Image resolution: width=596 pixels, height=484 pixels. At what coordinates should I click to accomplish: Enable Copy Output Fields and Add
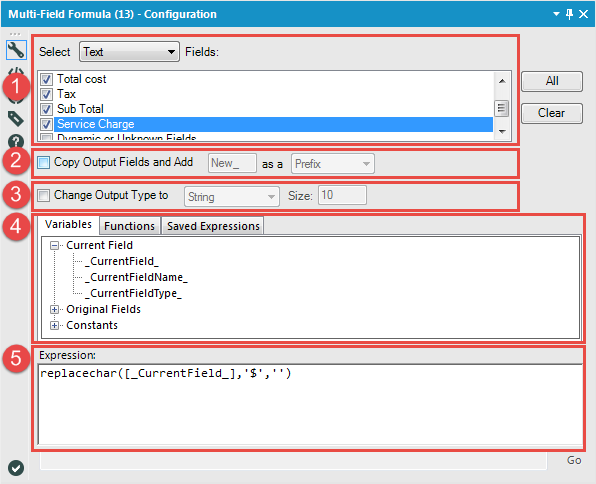click(x=43, y=163)
